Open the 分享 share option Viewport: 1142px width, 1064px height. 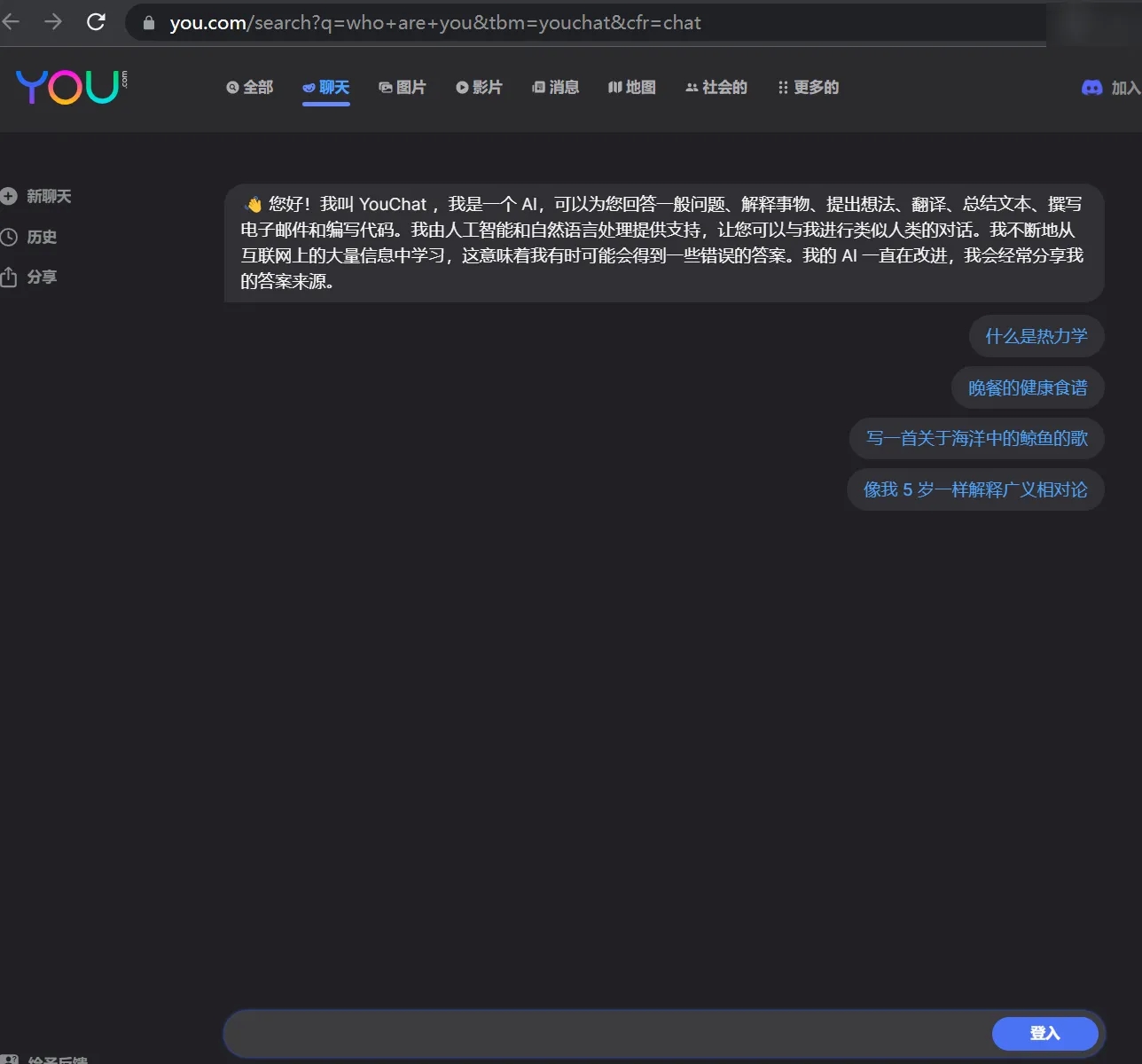pyautogui.click(x=42, y=277)
